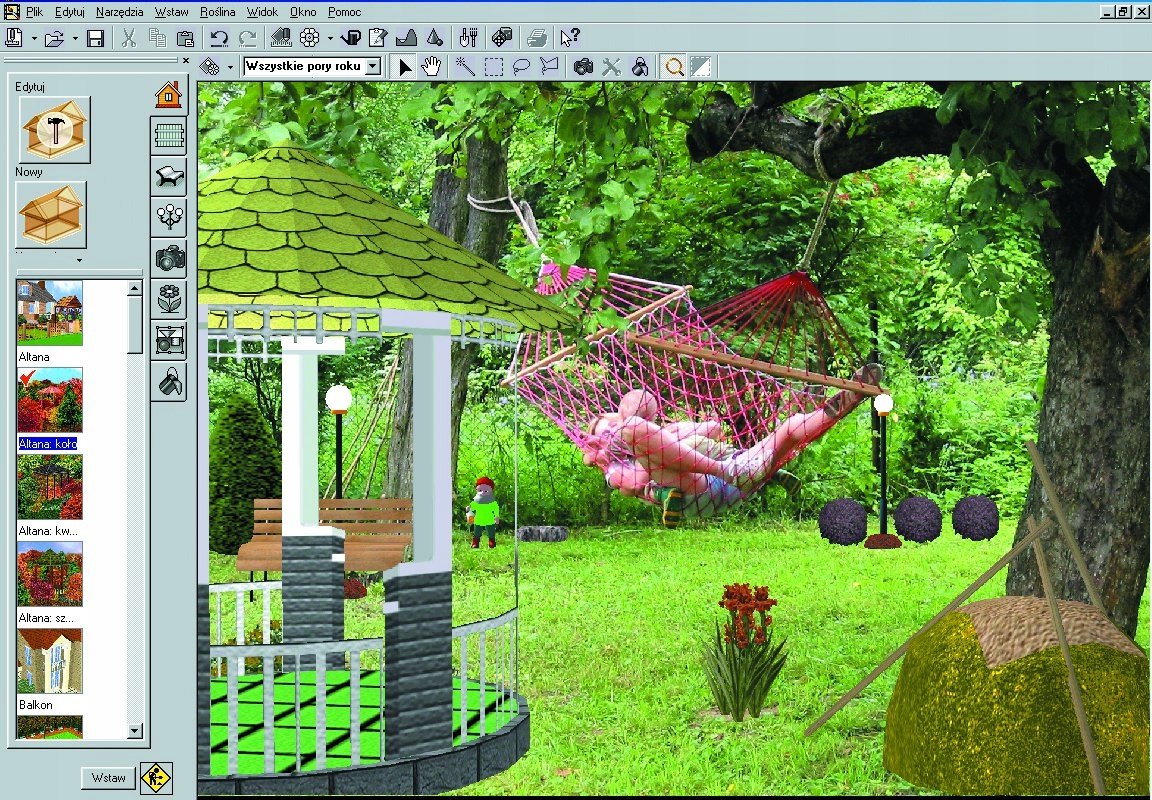Image resolution: width=1152 pixels, height=800 pixels.
Task: Click the Cut scissors icon
Action: (129, 37)
